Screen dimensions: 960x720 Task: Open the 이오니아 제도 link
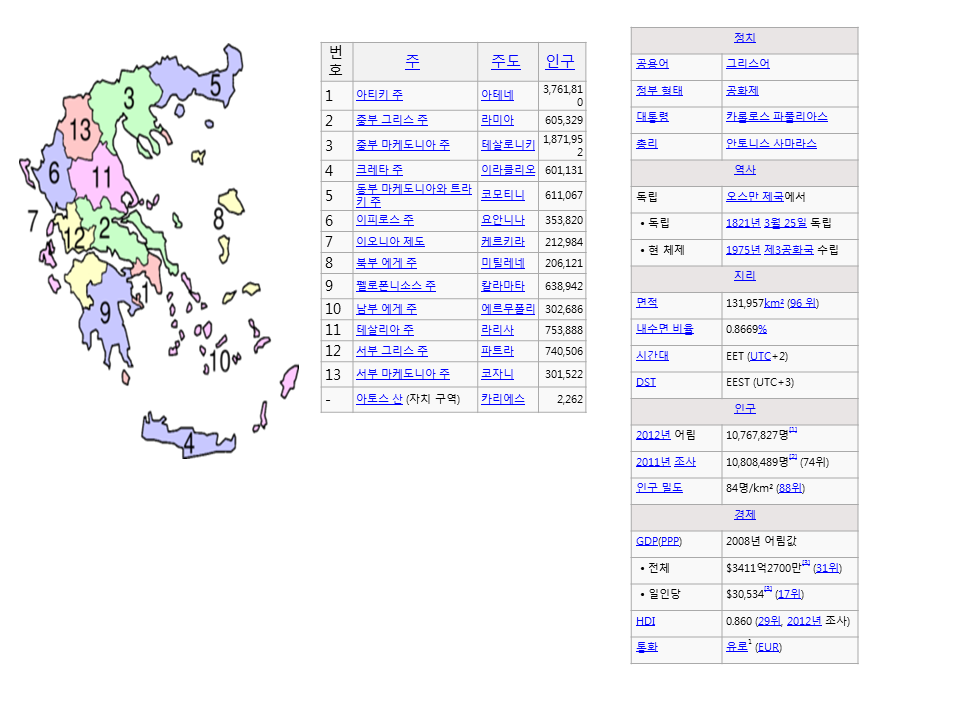point(390,242)
